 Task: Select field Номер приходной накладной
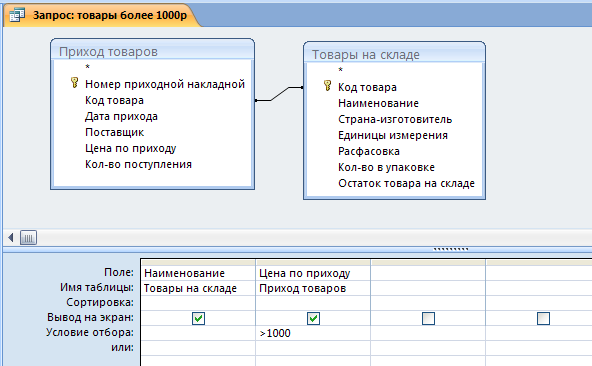tap(165, 84)
